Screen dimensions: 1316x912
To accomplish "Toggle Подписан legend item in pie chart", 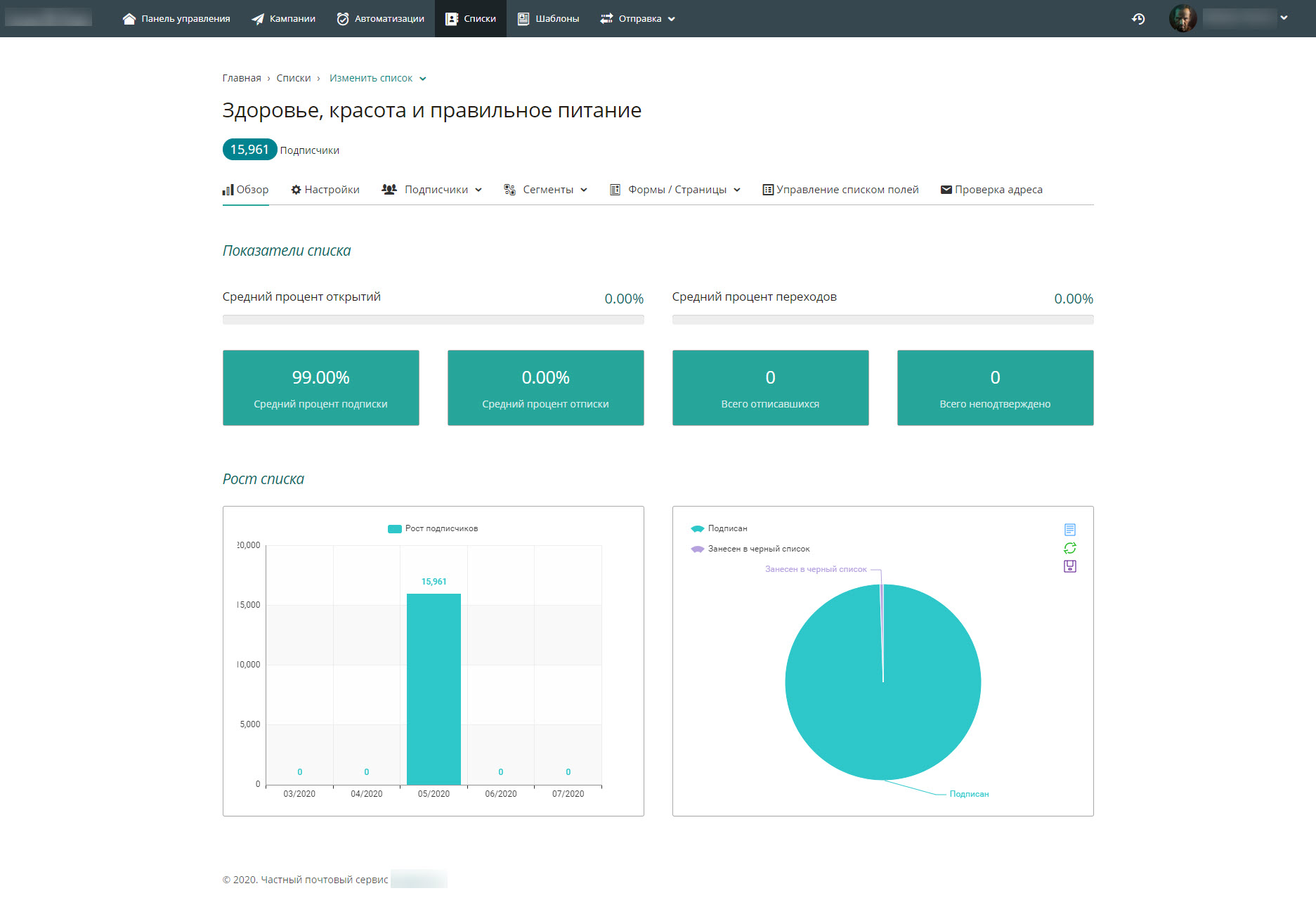I will (x=719, y=528).
